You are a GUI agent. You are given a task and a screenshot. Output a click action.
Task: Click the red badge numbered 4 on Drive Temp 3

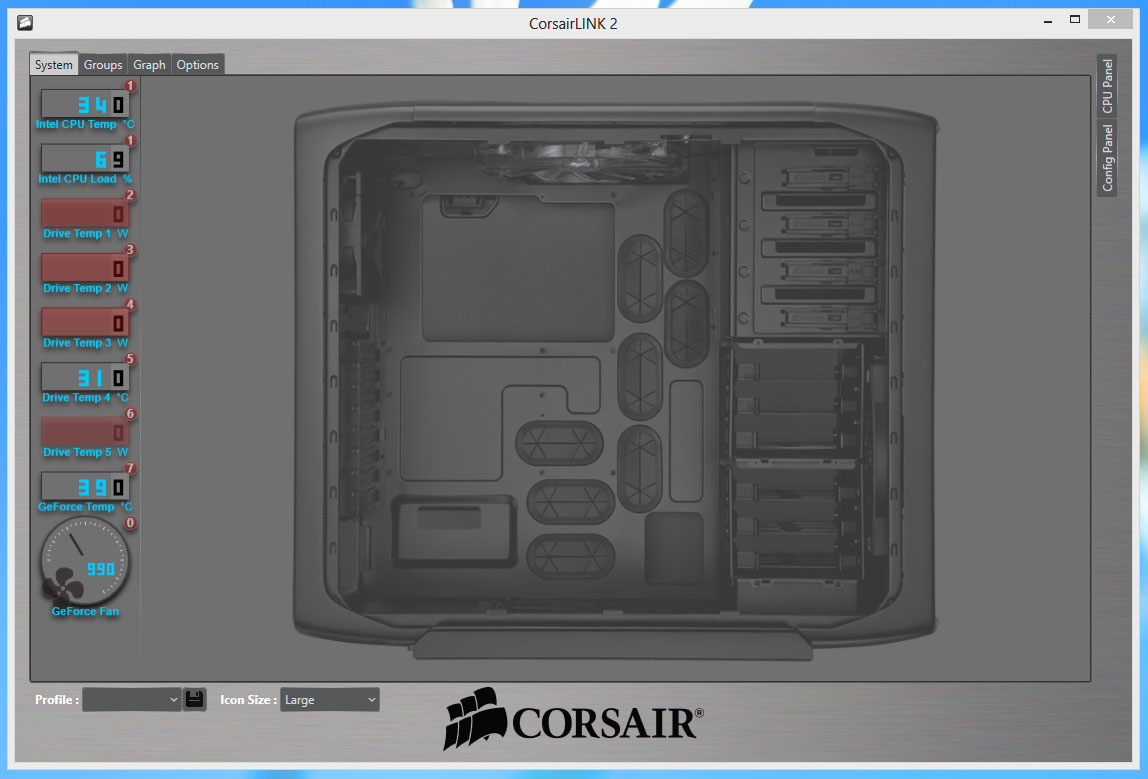[x=130, y=304]
